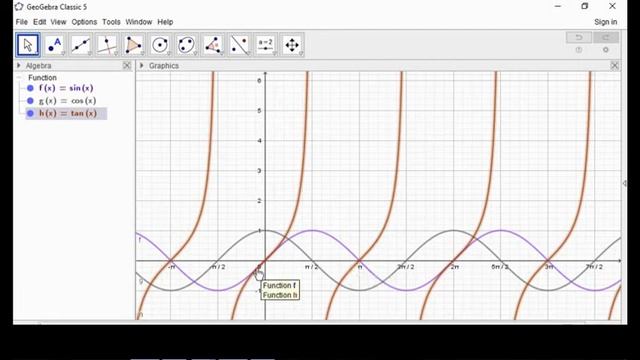The height and width of the screenshot is (360, 640).
Task: Click the Algebra panel title
Action: pyautogui.click(x=38, y=66)
